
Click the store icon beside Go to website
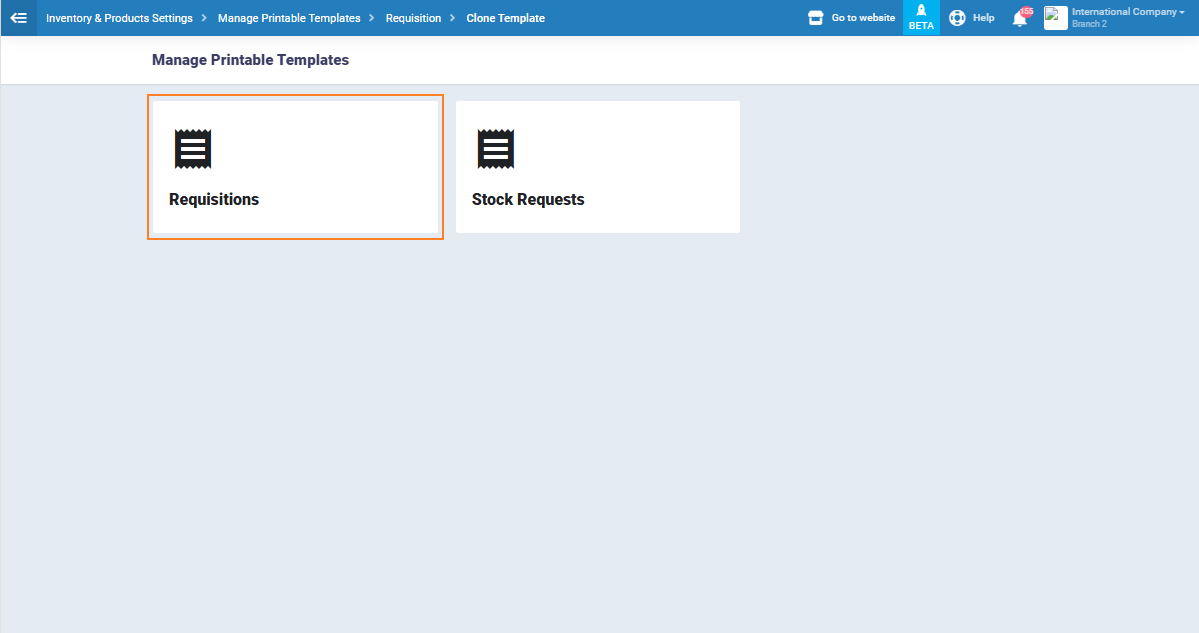(x=816, y=18)
